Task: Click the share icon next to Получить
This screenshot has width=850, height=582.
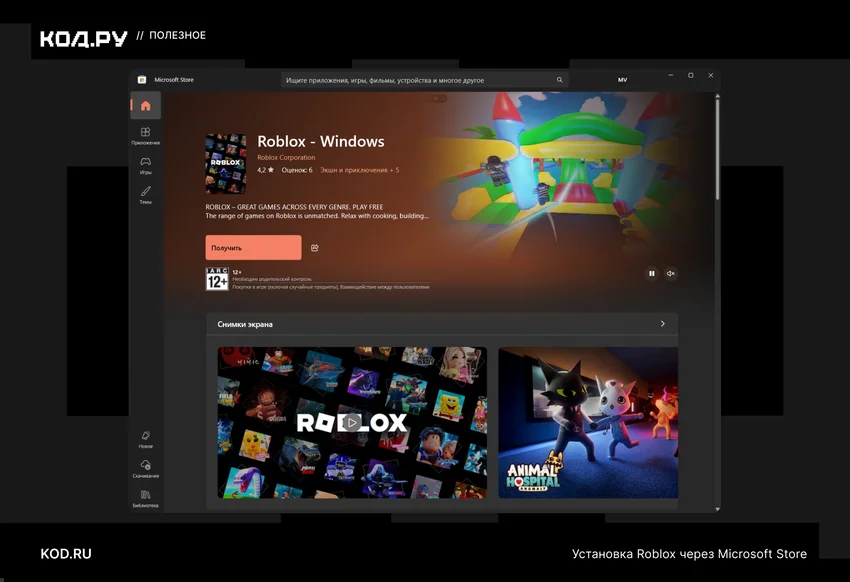Action: (314, 248)
